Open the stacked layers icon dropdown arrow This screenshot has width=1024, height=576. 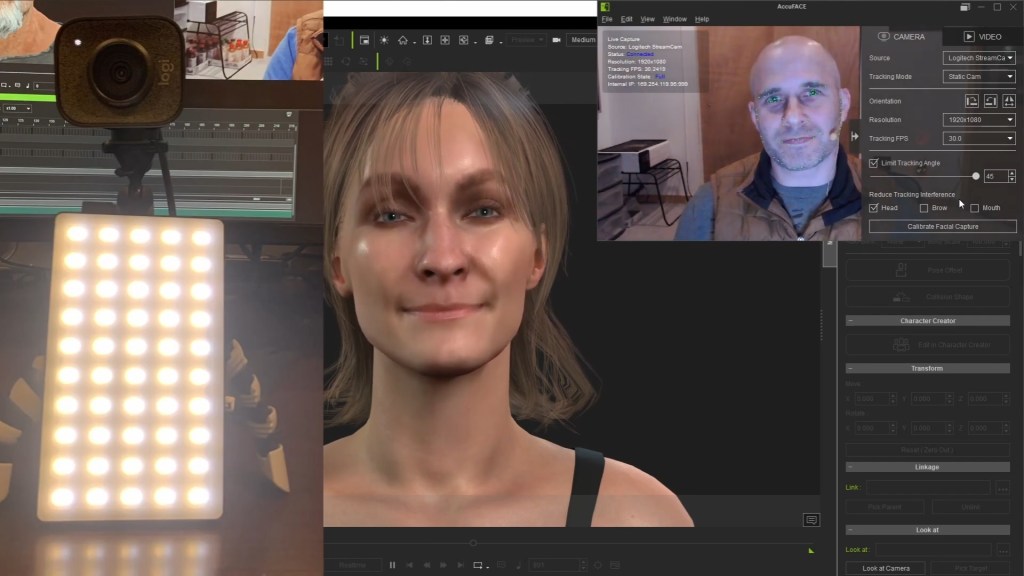(500, 42)
